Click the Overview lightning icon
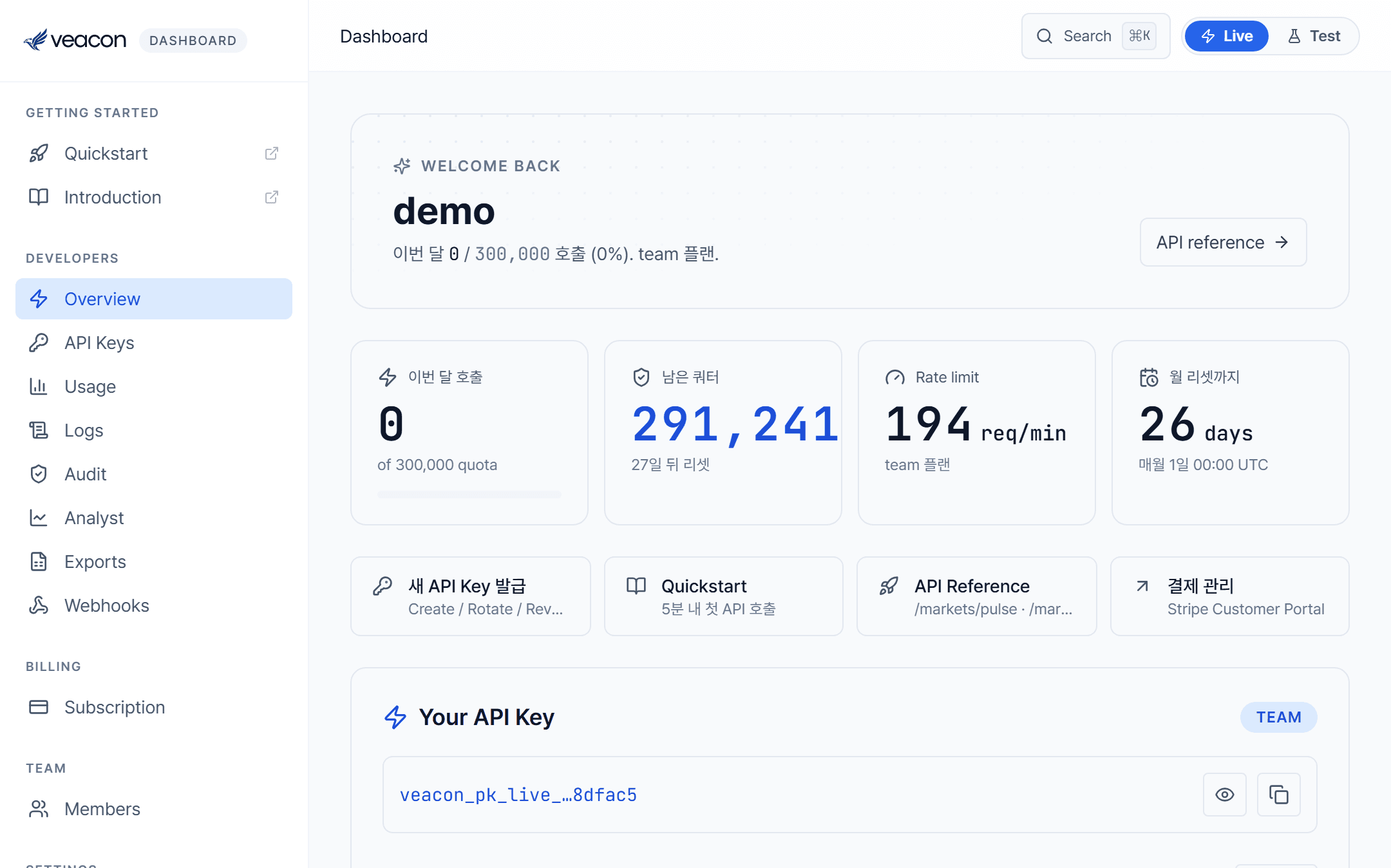The width and height of the screenshot is (1391, 868). point(39,299)
